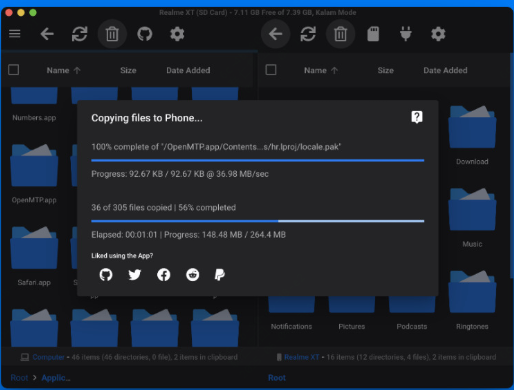This screenshot has height=390, width=514.
Task: Open the Reddit icon in dialog
Action: click(x=192, y=275)
